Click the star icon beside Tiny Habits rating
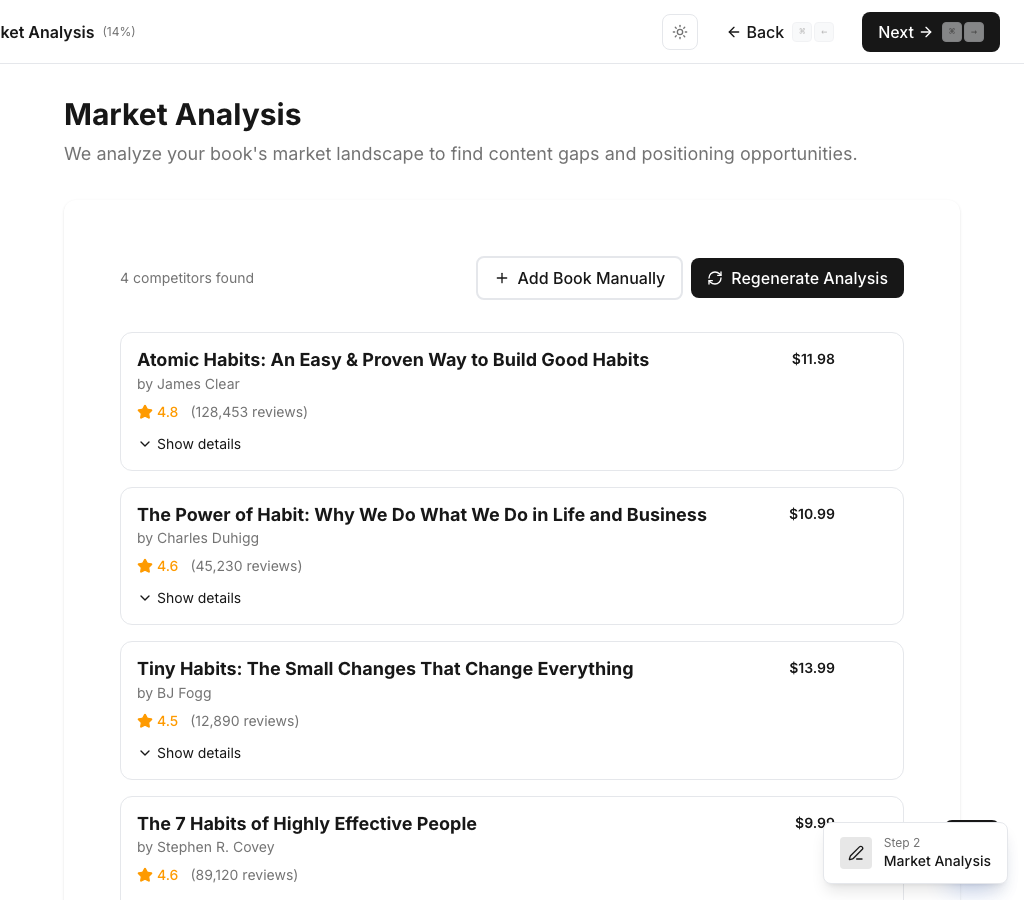The width and height of the screenshot is (1024, 900). 144,720
